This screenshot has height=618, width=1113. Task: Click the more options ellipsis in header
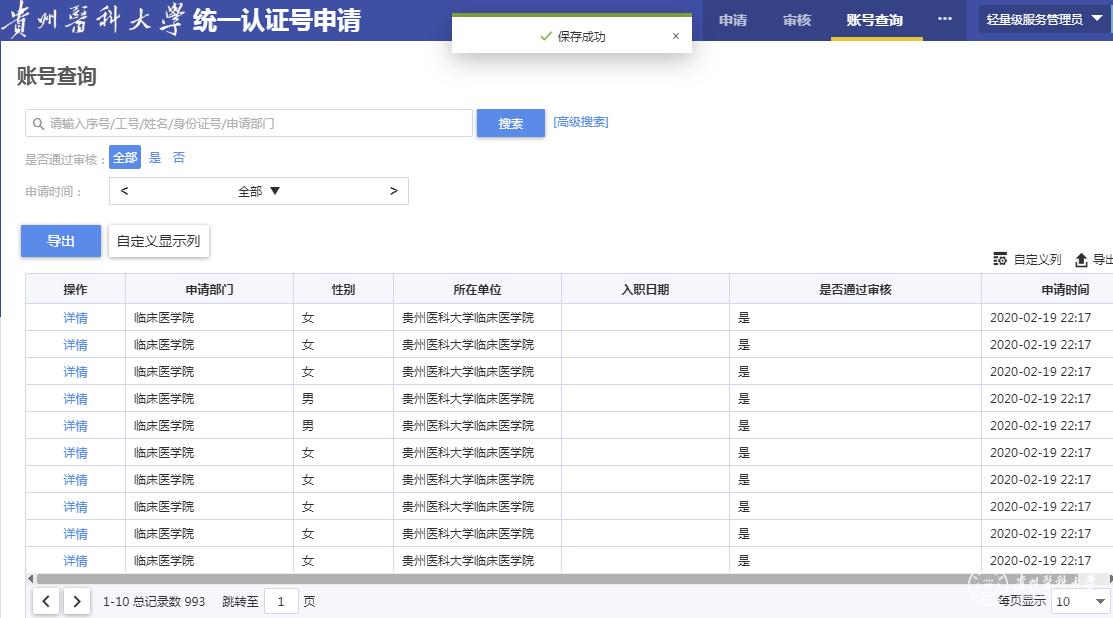click(x=944, y=19)
